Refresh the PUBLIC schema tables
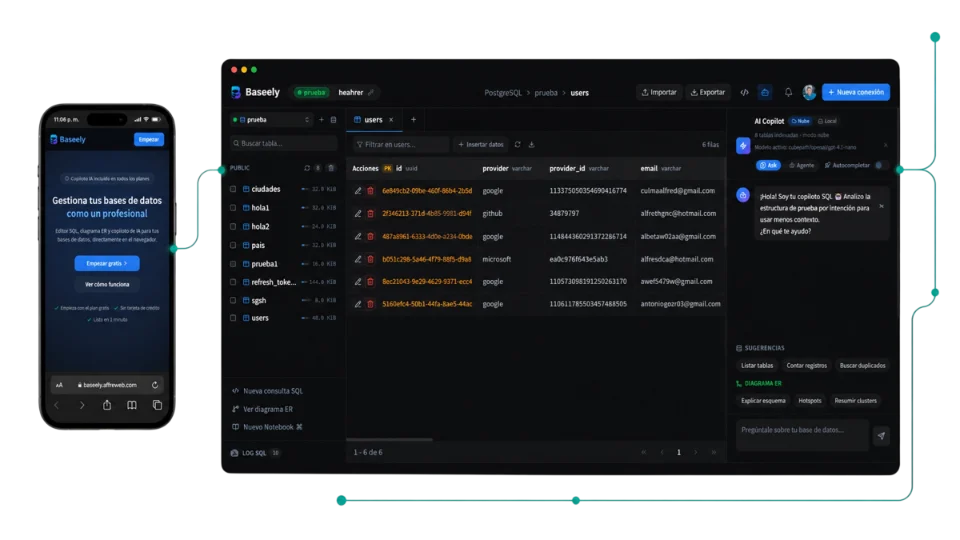Image resolution: width=960 pixels, height=540 pixels. point(307,168)
